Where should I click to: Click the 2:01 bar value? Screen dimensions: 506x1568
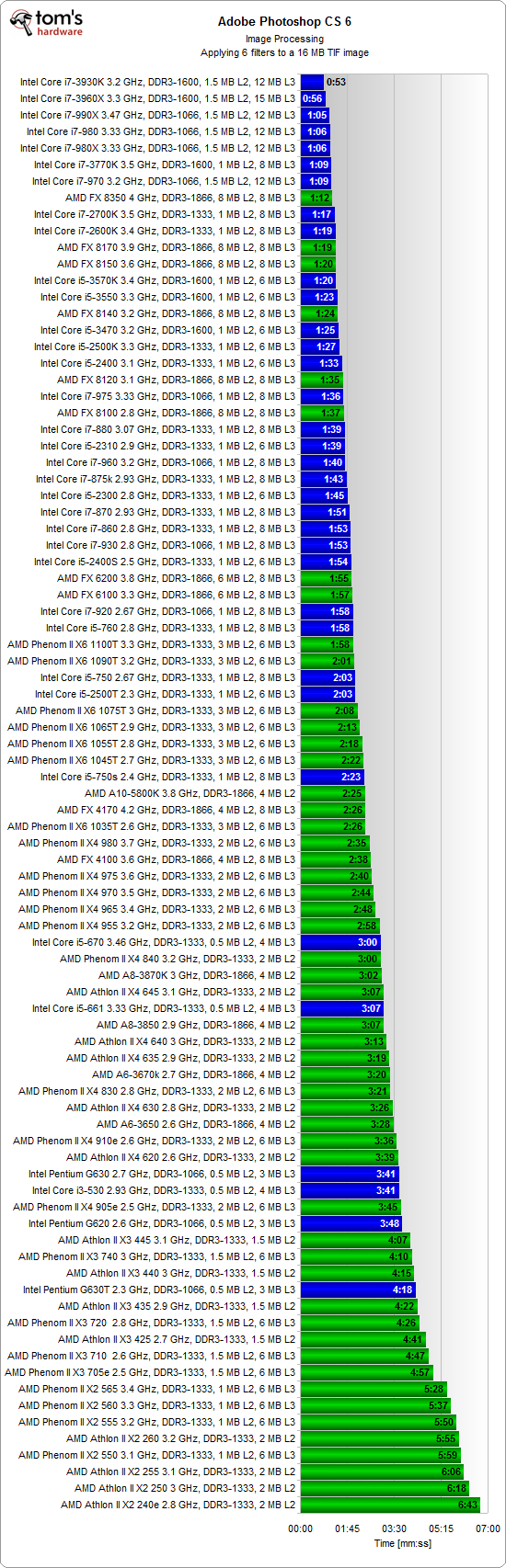tap(342, 661)
